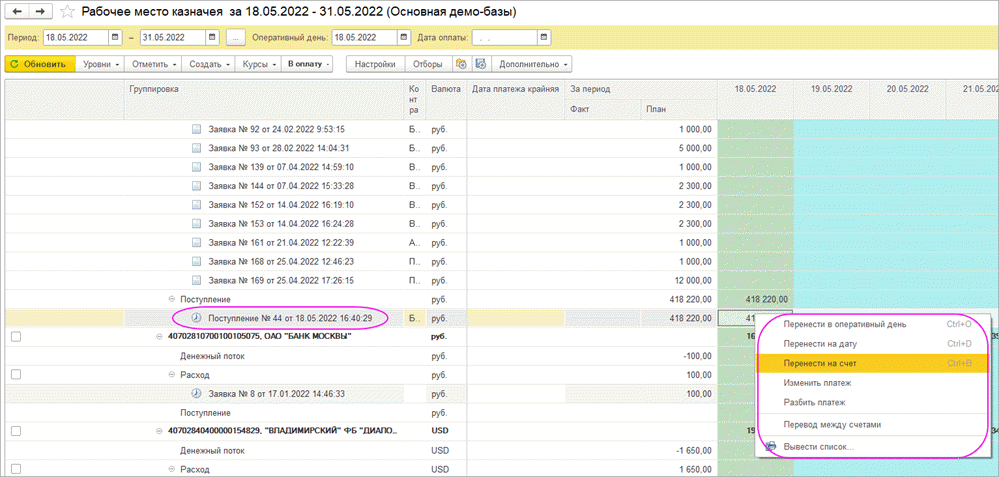Choose "Разбить платеж" from context menu
999x477 pixels.
[x=815, y=402]
